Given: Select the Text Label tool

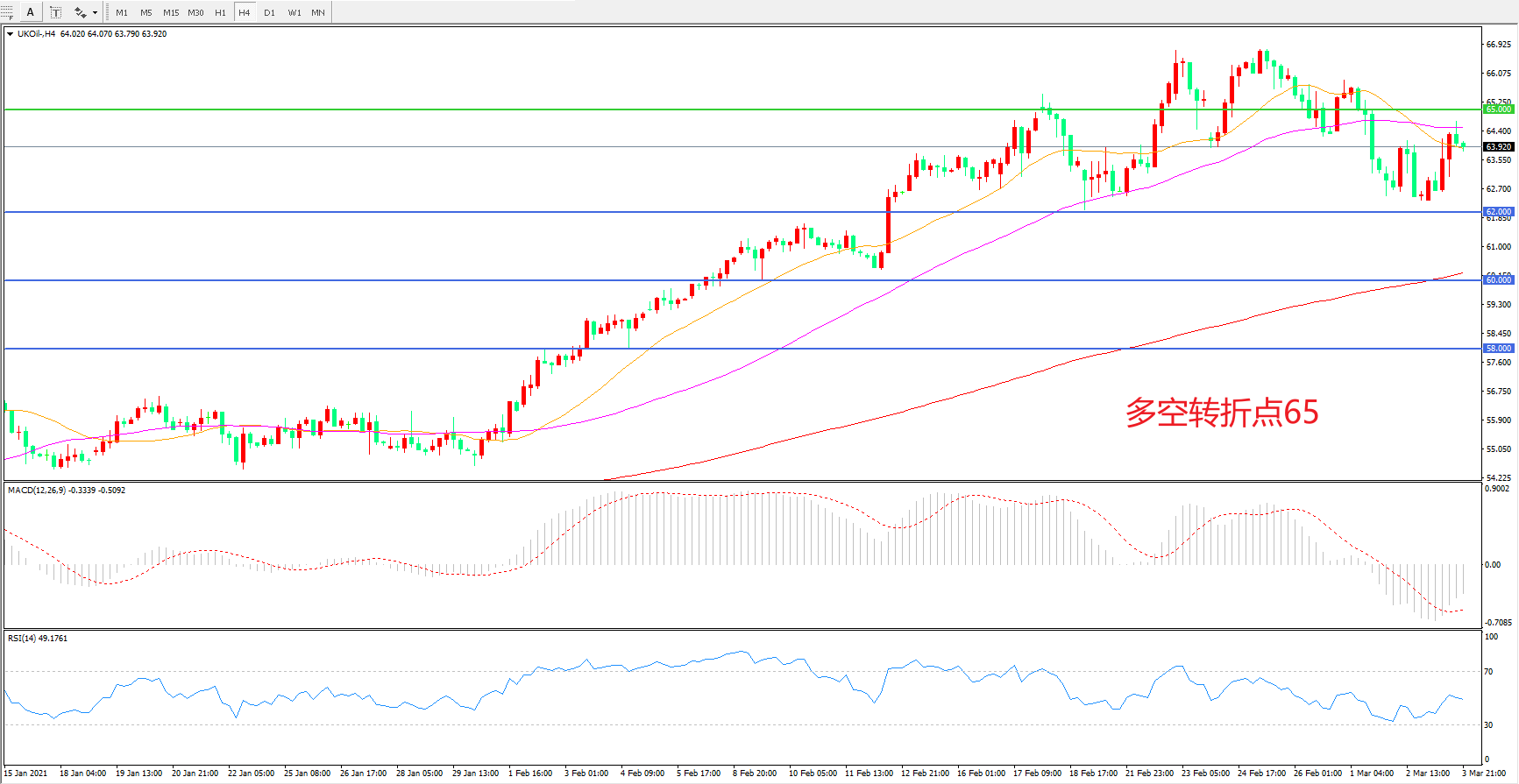Looking at the screenshot, I should point(55,12).
